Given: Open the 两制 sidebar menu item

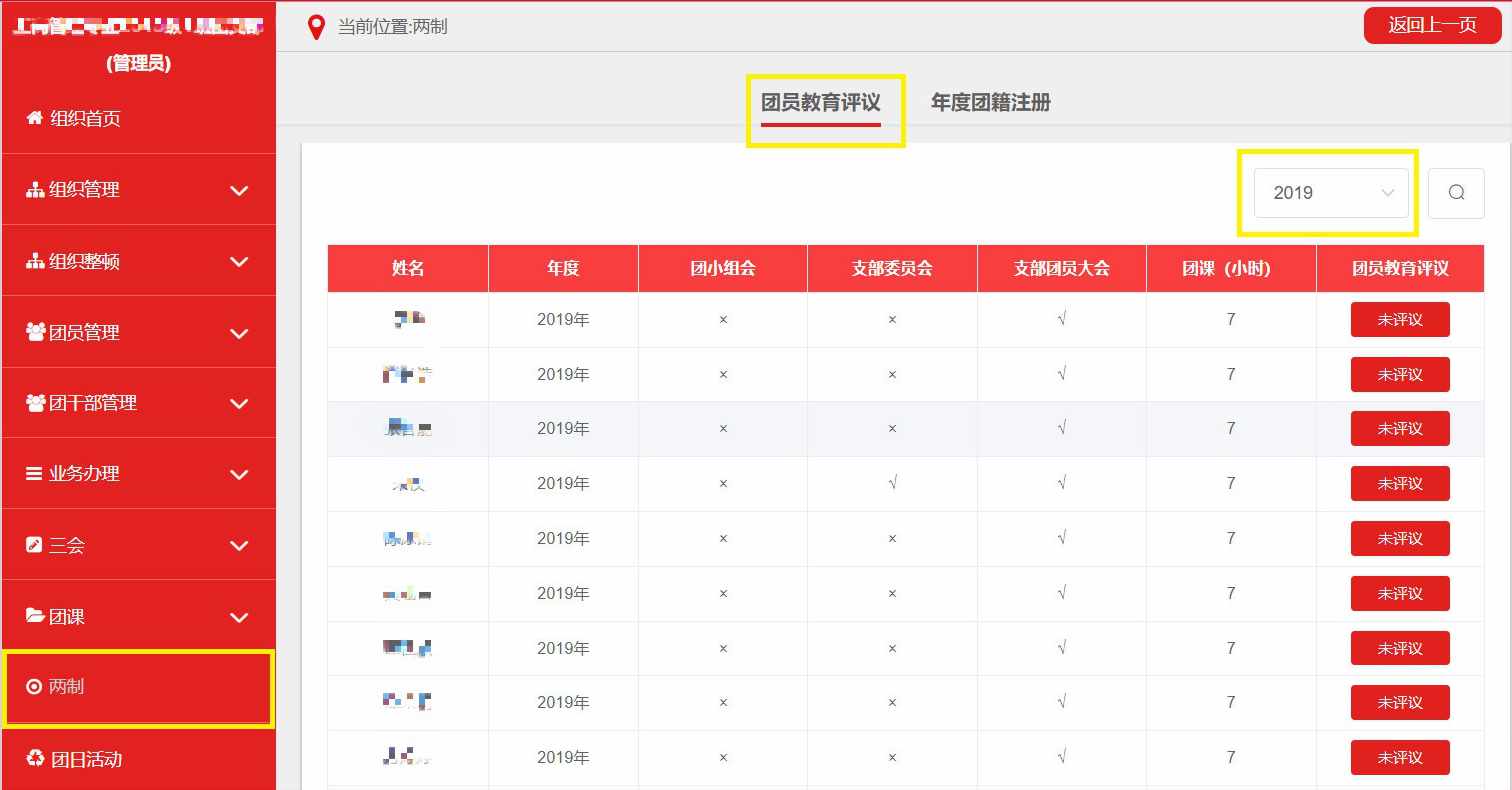Looking at the screenshot, I should tap(138, 687).
